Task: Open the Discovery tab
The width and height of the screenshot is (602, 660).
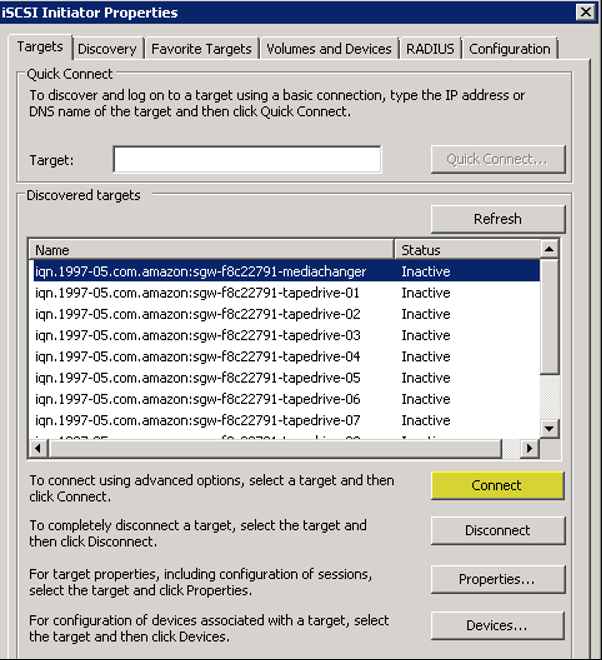Action: [x=107, y=49]
